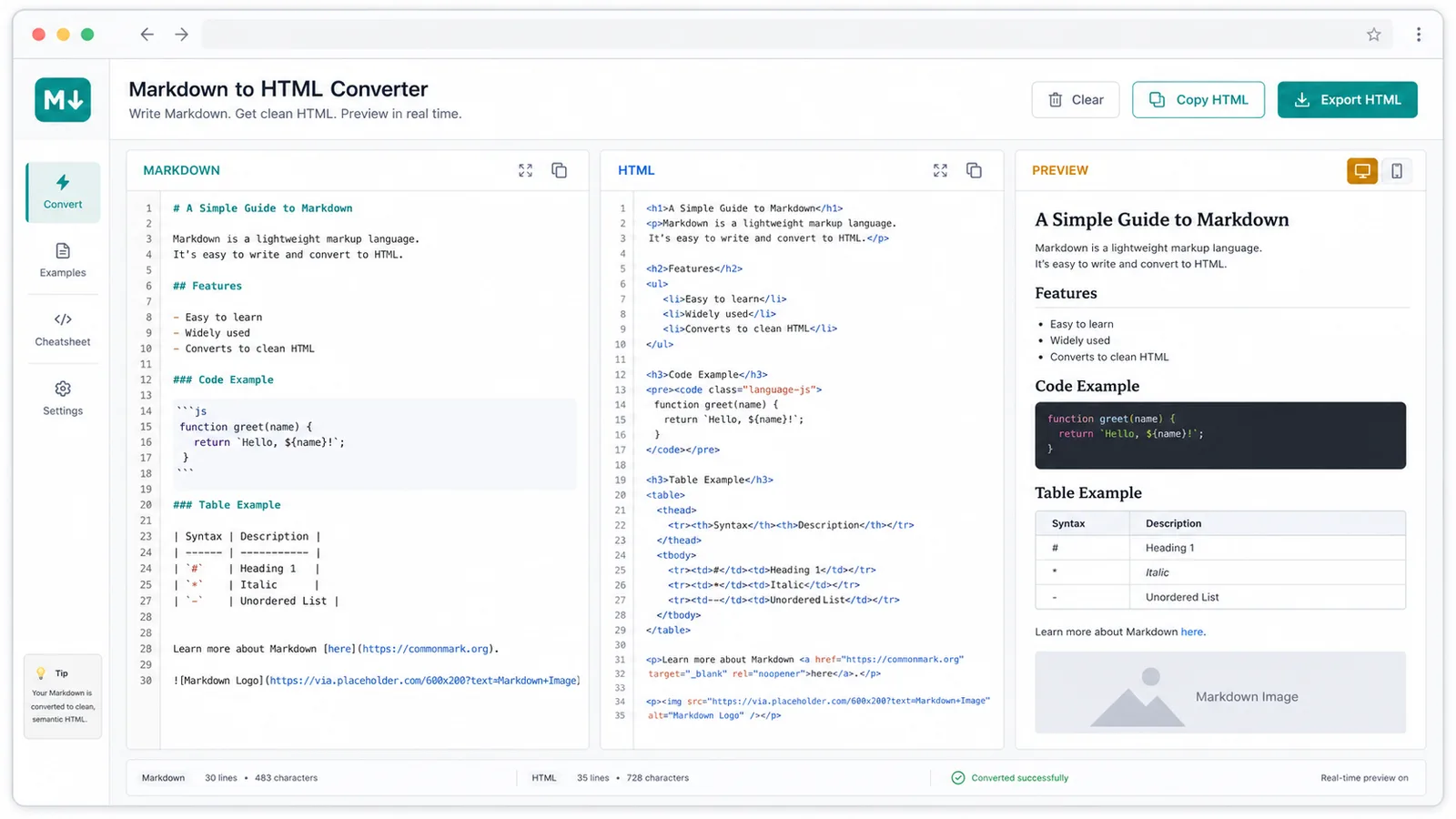Open the browser three-dot menu
1456x819 pixels.
(x=1419, y=35)
